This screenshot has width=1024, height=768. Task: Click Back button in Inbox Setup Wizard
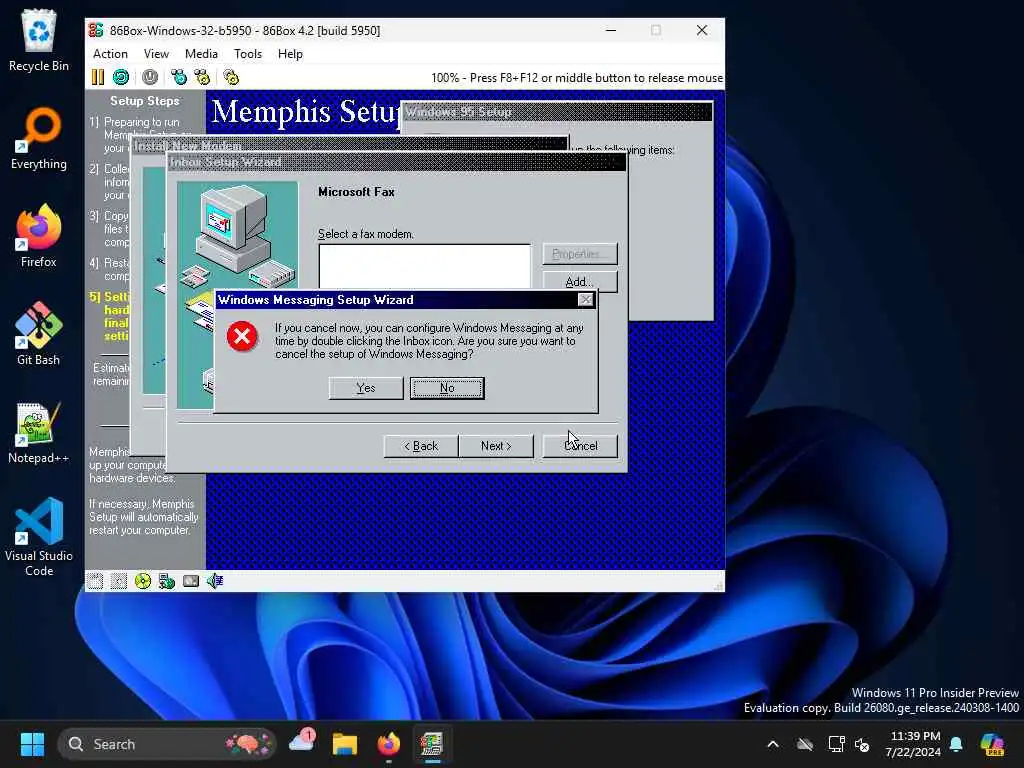coord(421,446)
